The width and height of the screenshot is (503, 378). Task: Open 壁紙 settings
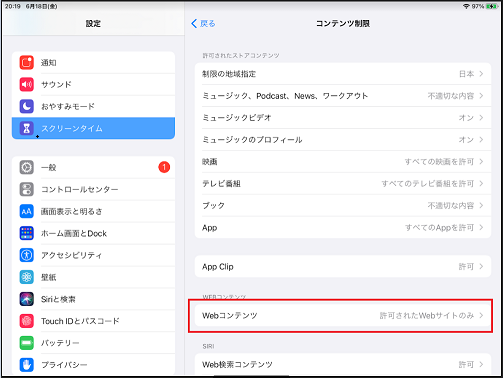[93, 277]
